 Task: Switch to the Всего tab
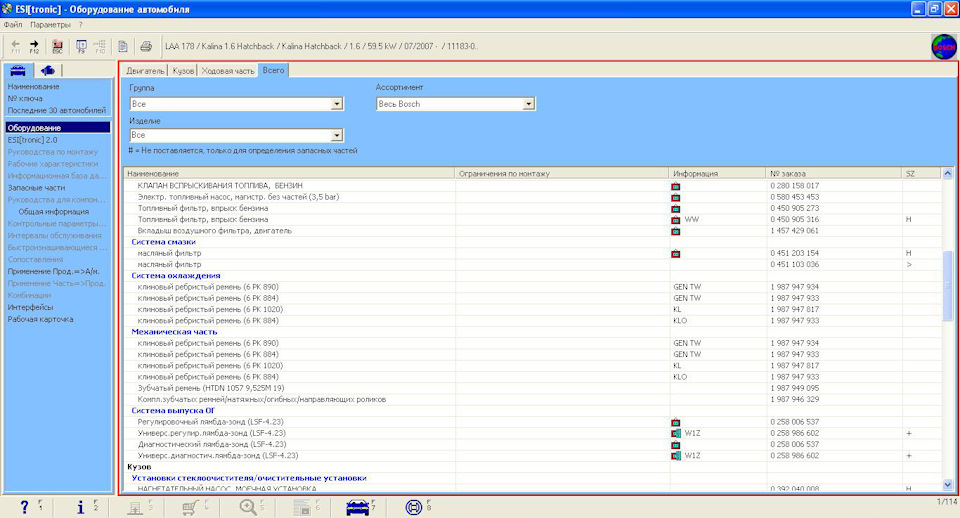pyautogui.click(x=273, y=70)
